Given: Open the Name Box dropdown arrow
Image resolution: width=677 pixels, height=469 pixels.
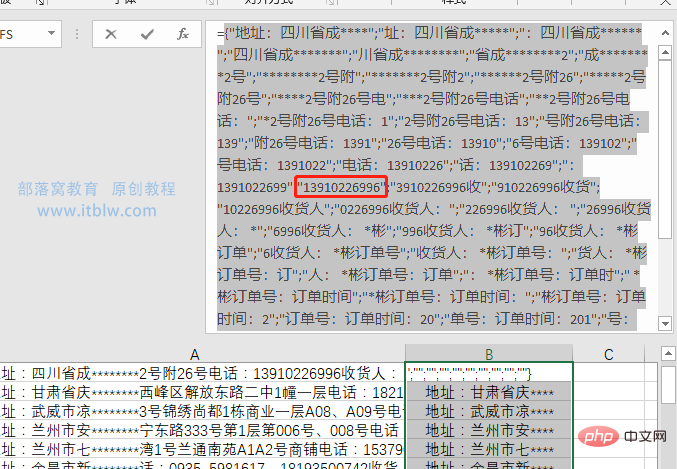Looking at the screenshot, I should click(x=51, y=33).
